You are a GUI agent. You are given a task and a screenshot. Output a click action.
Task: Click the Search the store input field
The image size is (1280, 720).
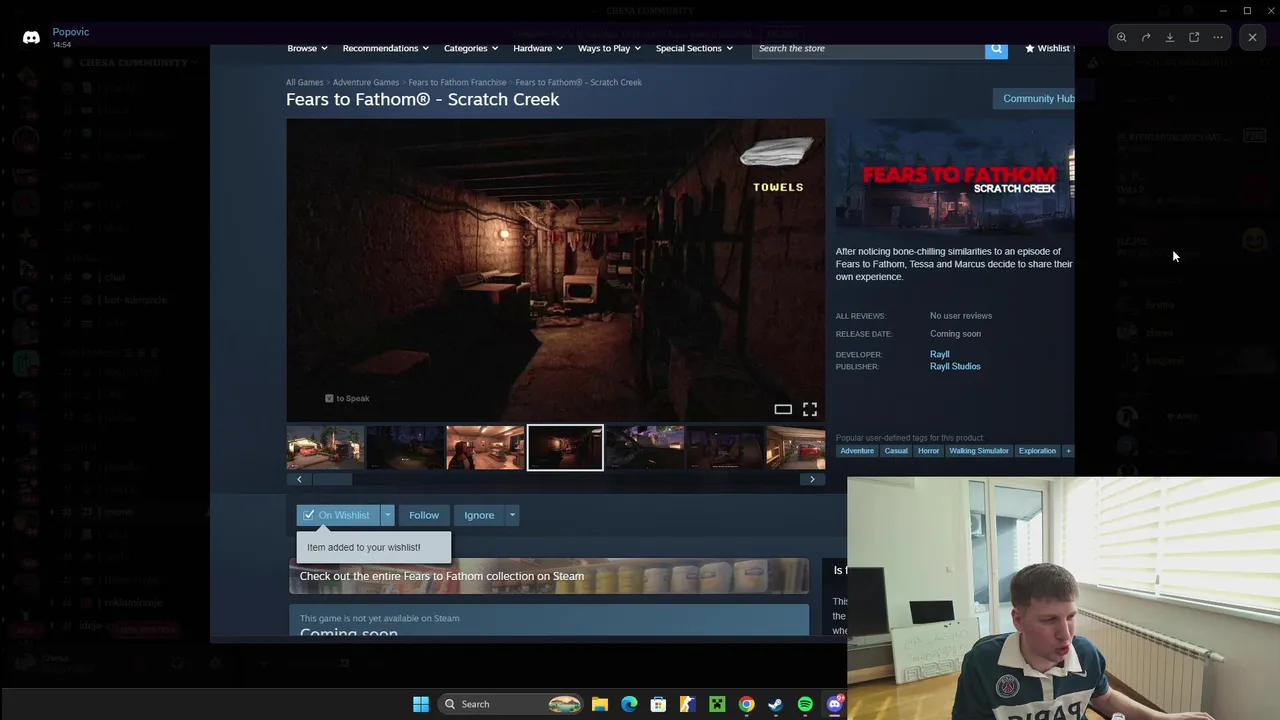point(868,48)
